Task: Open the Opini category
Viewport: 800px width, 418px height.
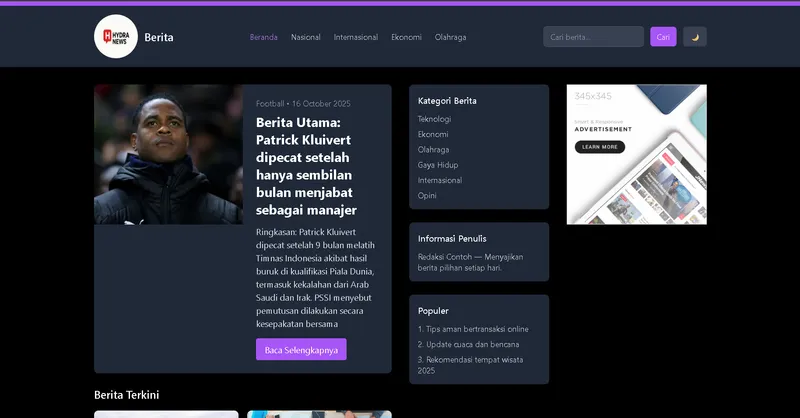Action: click(427, 195)
